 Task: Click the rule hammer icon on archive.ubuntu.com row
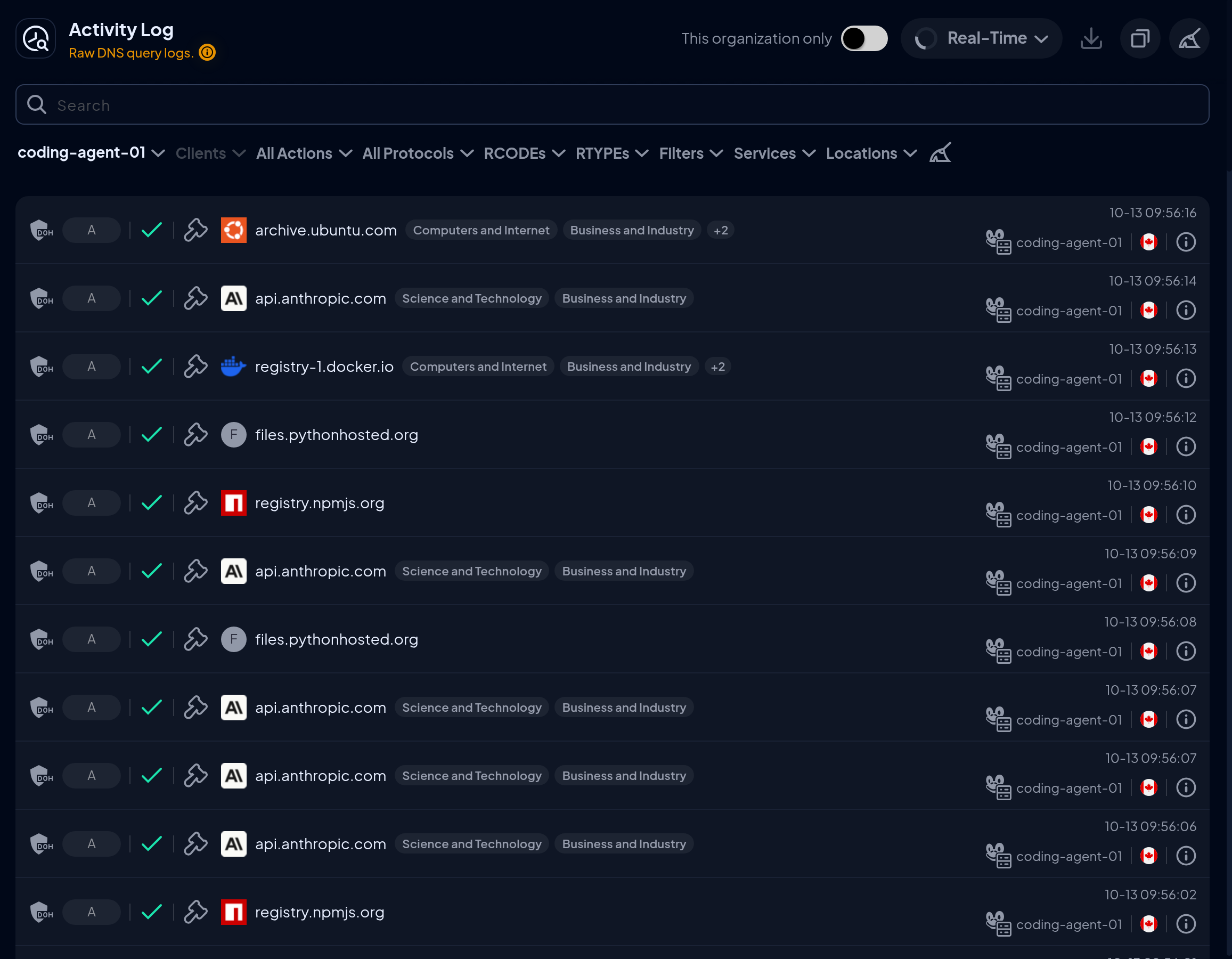195,230
